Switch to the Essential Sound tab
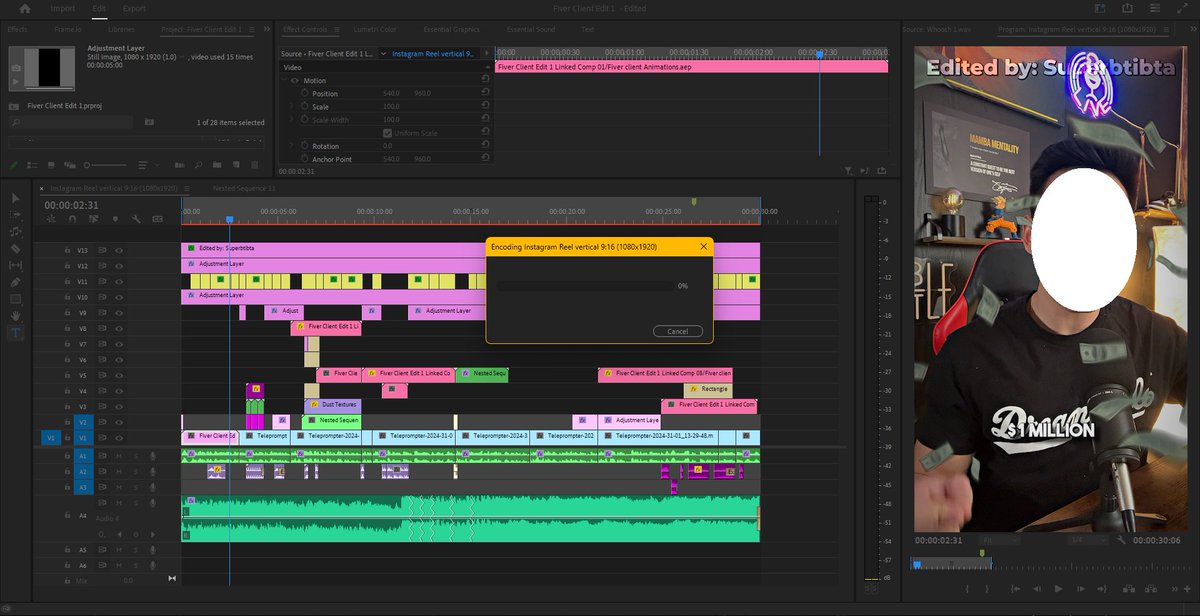 [531, 30]
